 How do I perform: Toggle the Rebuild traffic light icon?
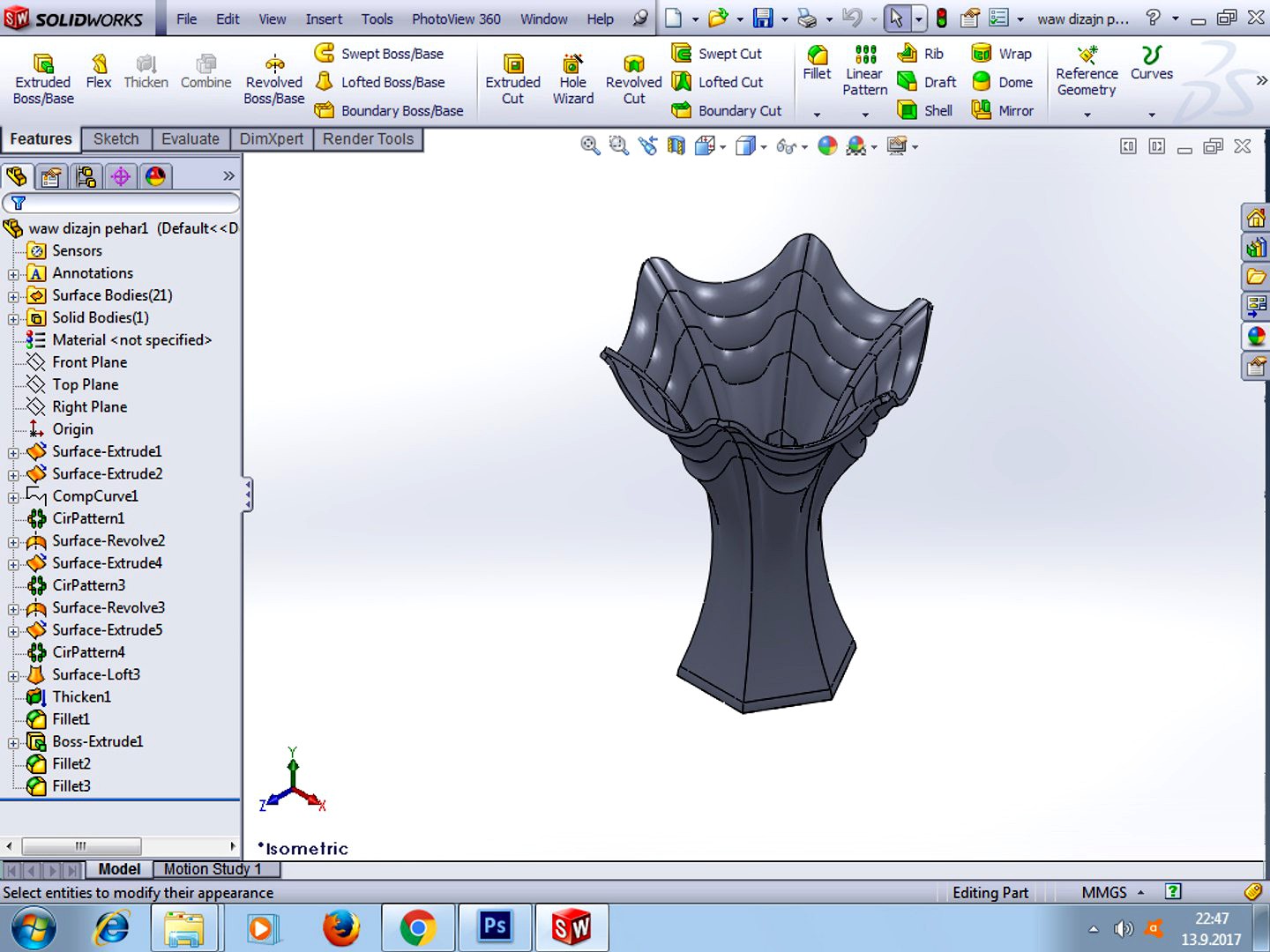942,18
